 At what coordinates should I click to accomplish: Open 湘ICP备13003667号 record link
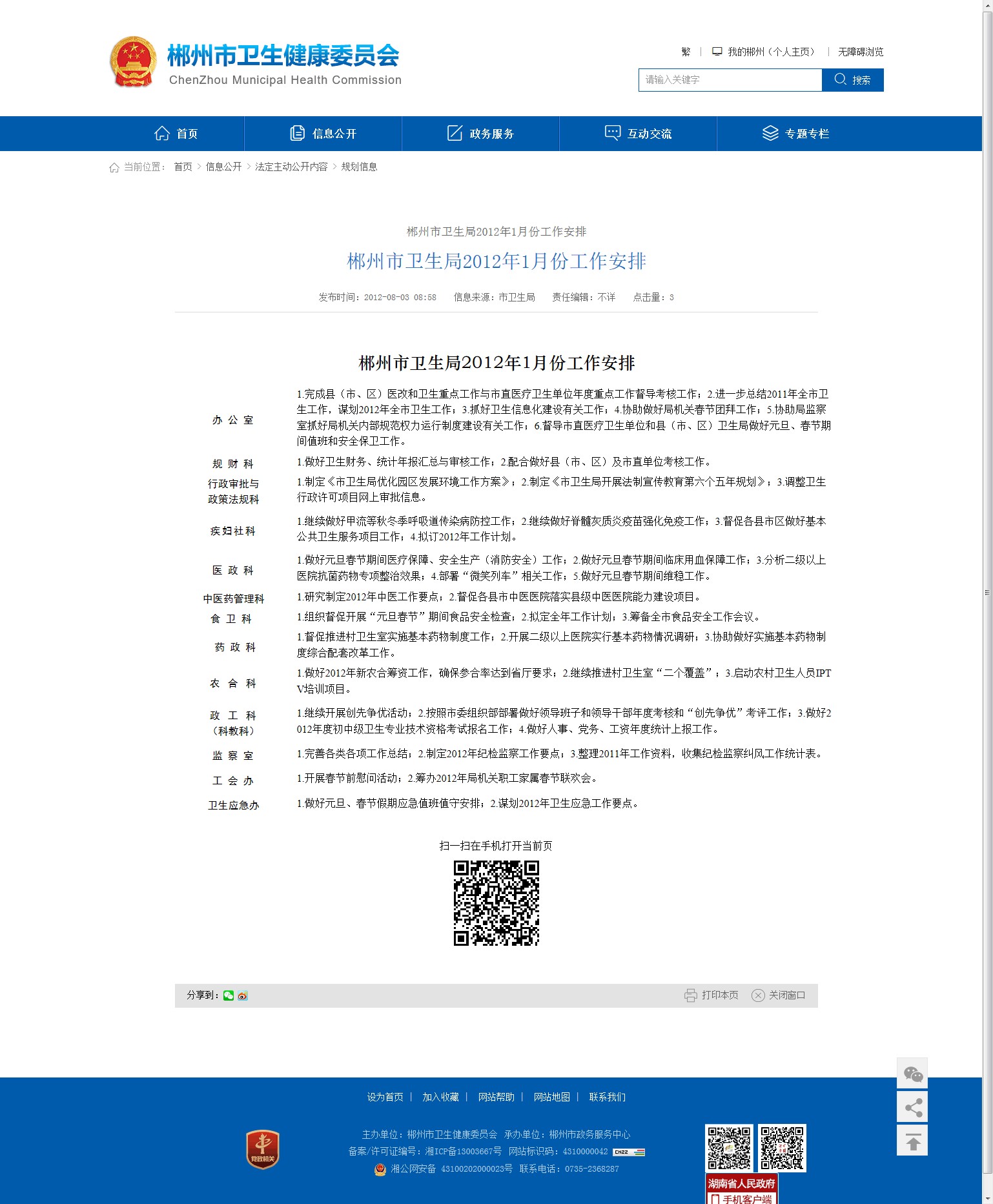click(x=463, y=1151)
